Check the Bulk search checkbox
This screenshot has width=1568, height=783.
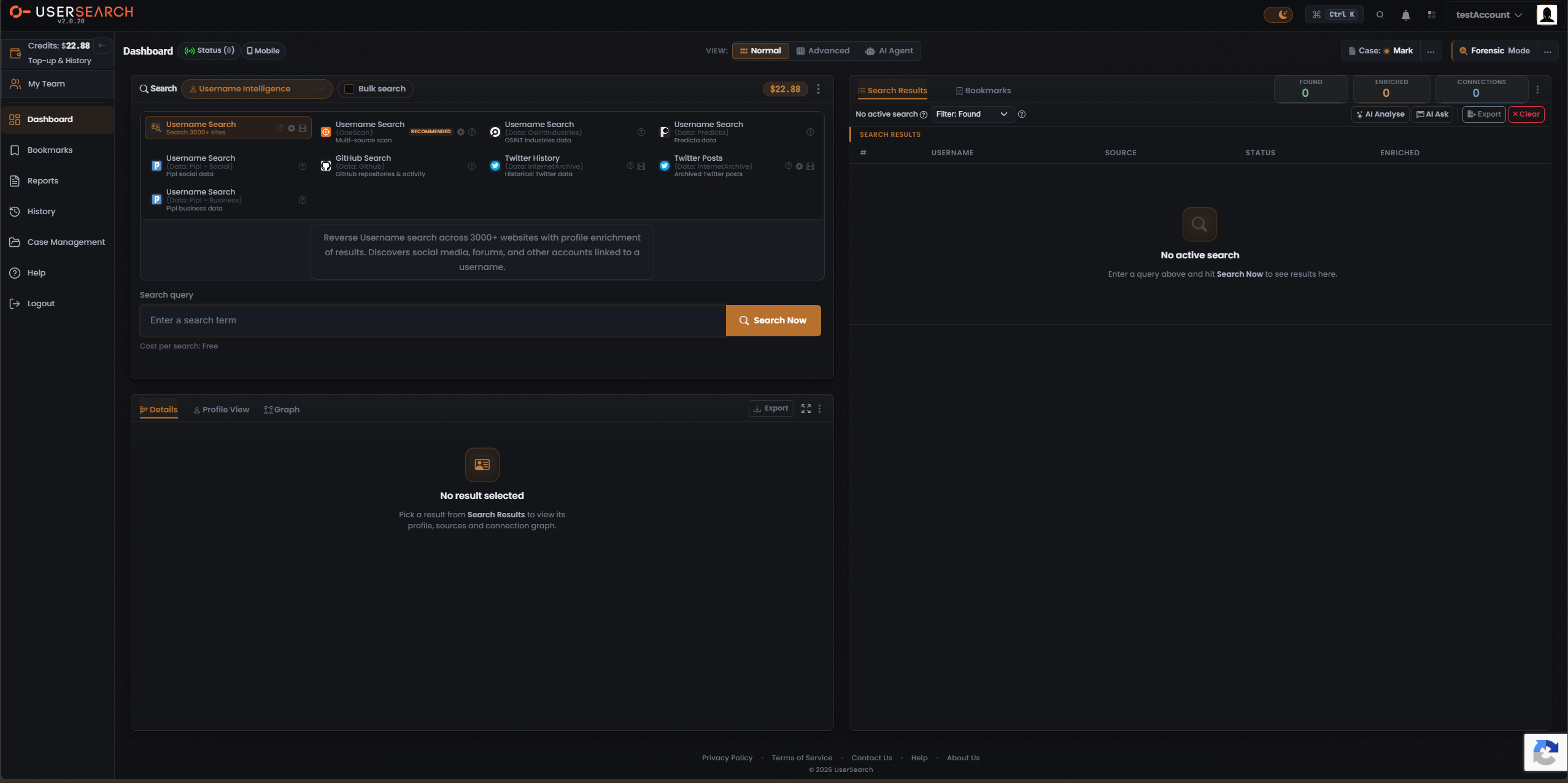click(x=349, y=89)
